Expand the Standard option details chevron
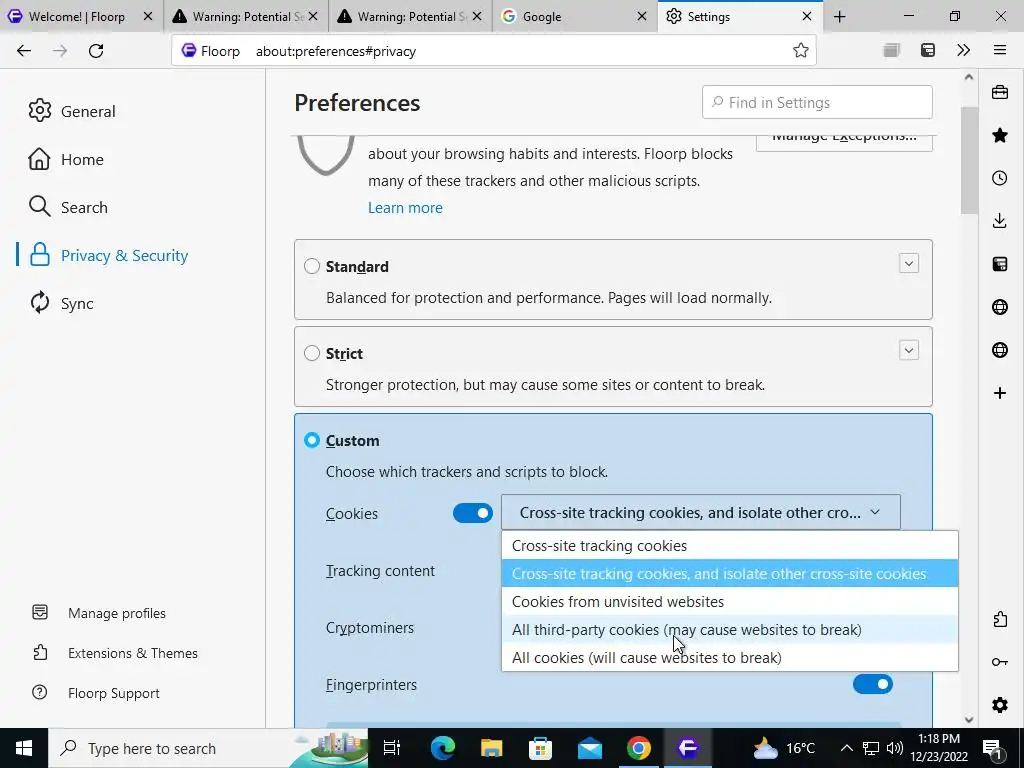 (x=908, y=263)
